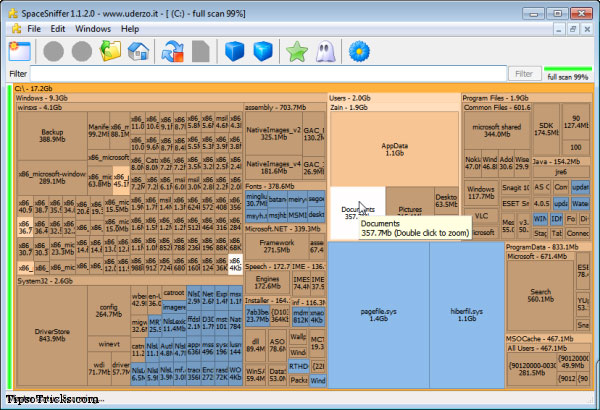
Task: Select the wdi 71.7Mb block
Action: pyautogui.click(x=99, y=369)
